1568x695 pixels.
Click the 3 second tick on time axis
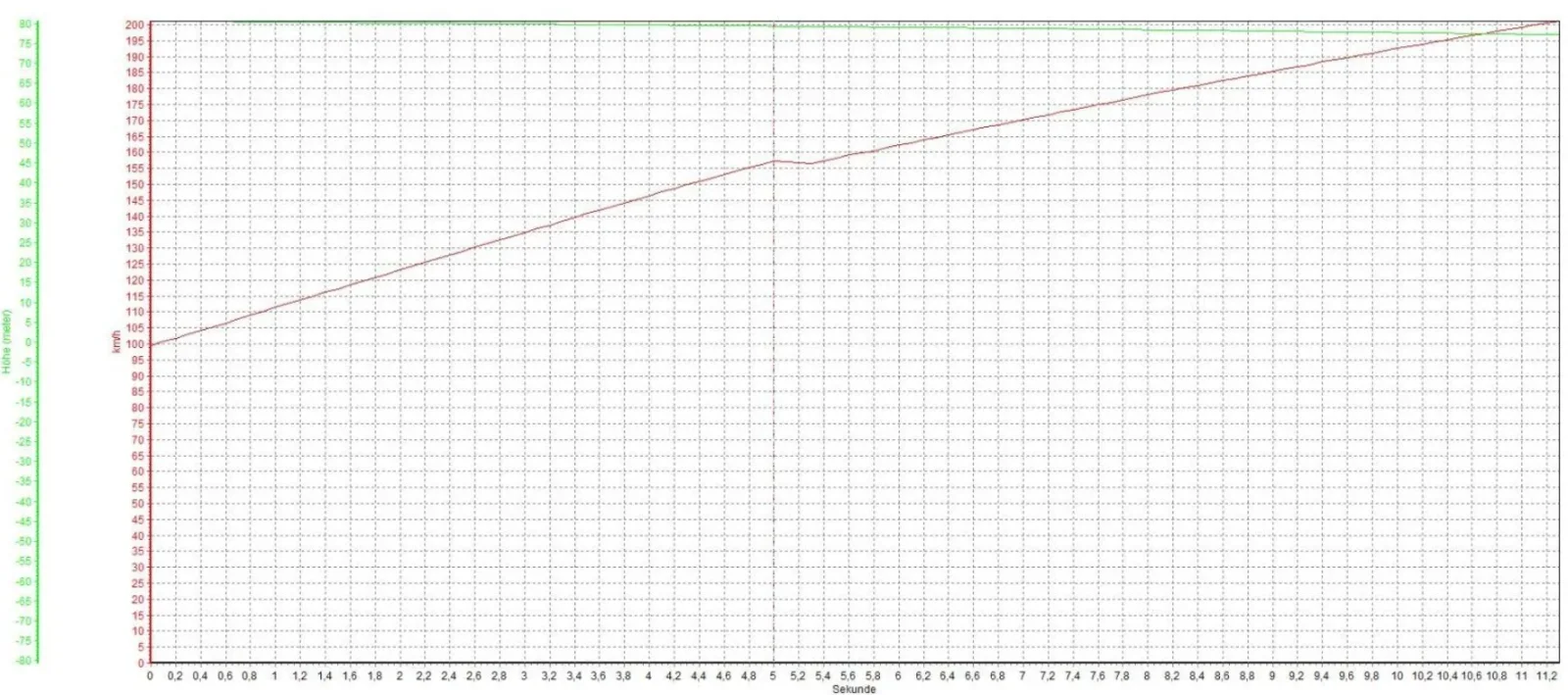(524, 675)
